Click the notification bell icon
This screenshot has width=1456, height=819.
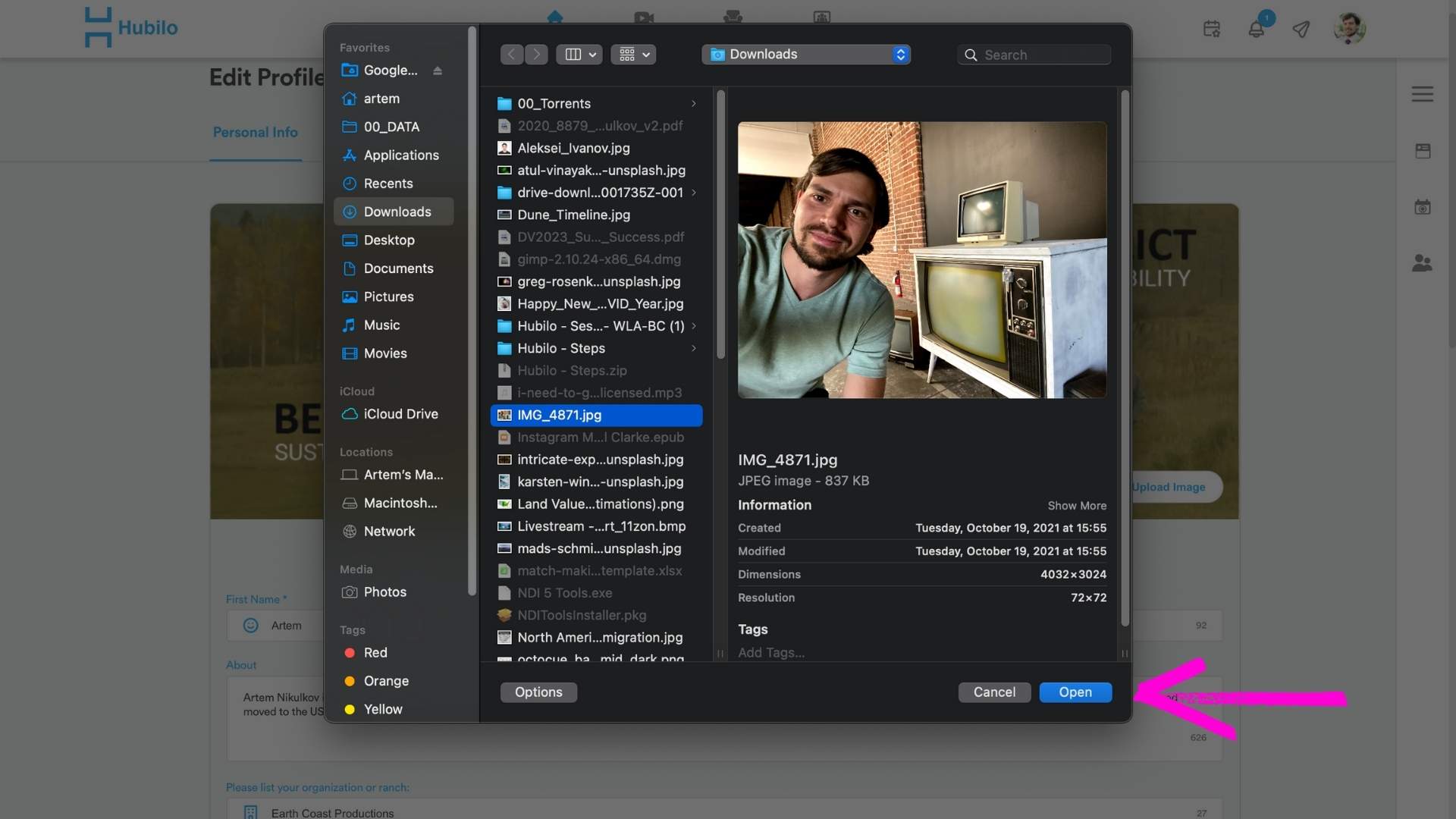coord(1256,30)
